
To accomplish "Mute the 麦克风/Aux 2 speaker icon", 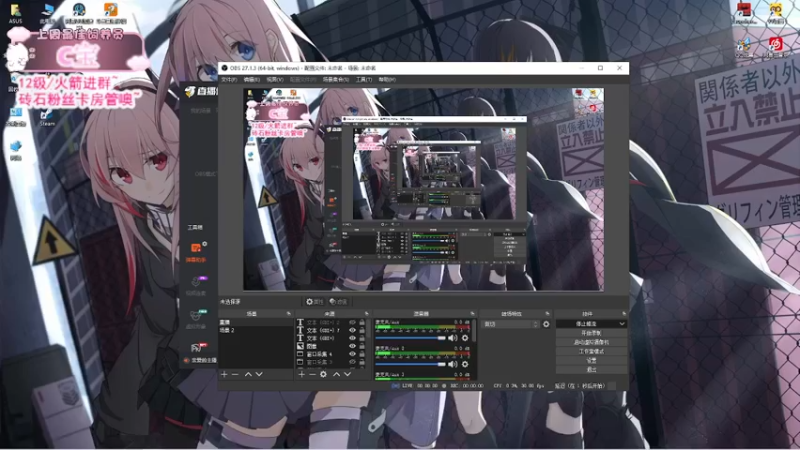I will click(453, 364).
